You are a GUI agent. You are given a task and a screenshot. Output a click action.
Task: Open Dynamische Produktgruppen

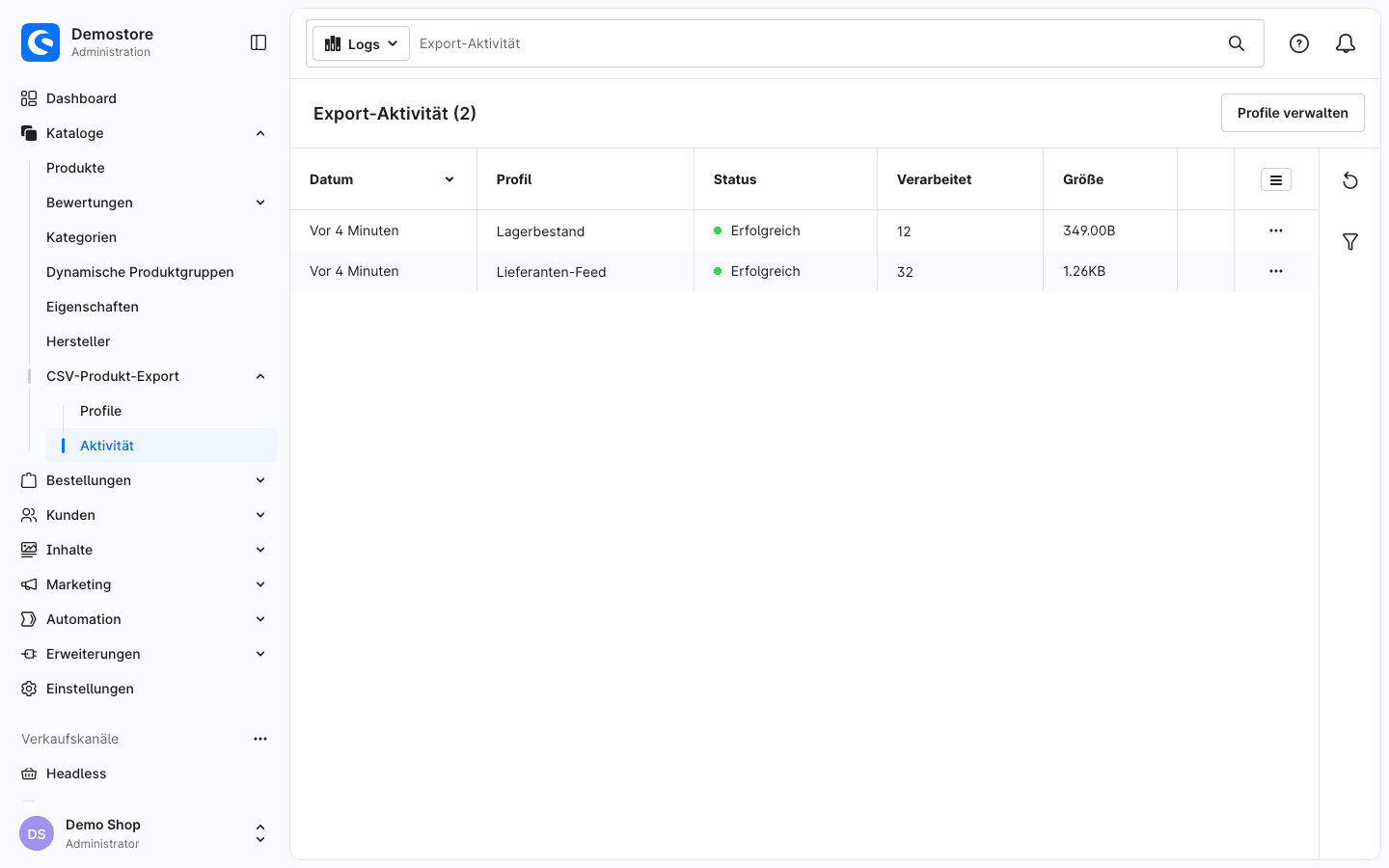click(140, 272)
